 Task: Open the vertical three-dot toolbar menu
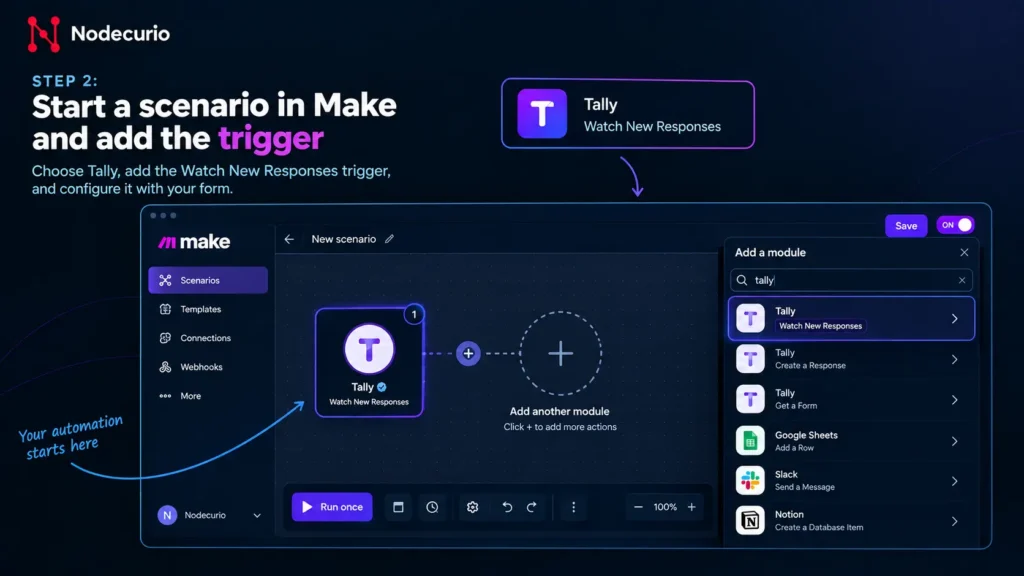pos(573,507)
